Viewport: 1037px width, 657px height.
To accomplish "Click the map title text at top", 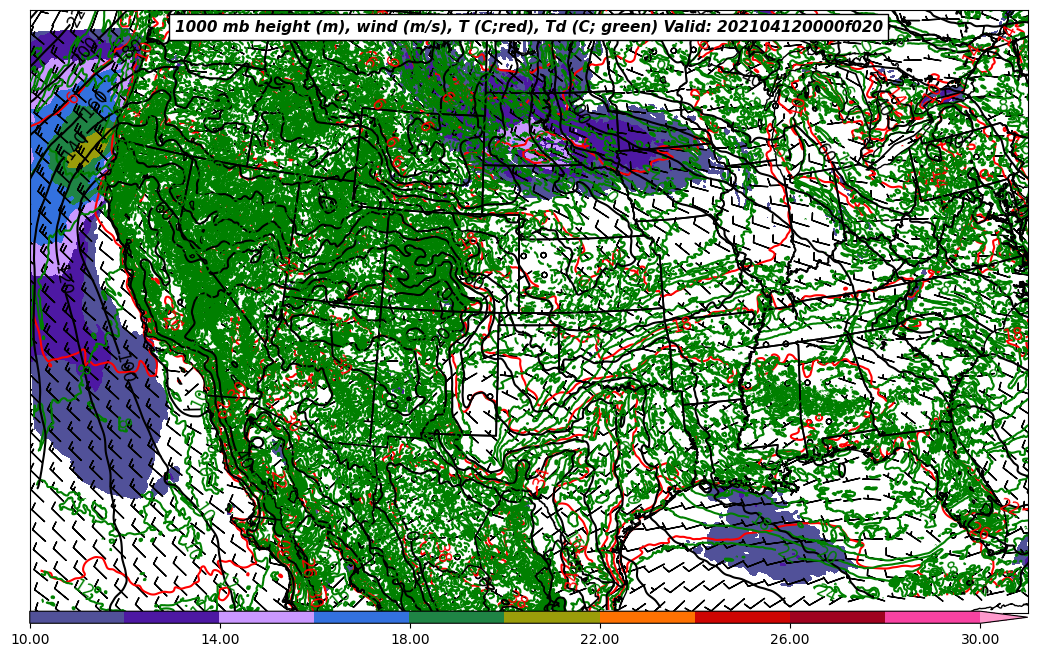I will (529, 27).
